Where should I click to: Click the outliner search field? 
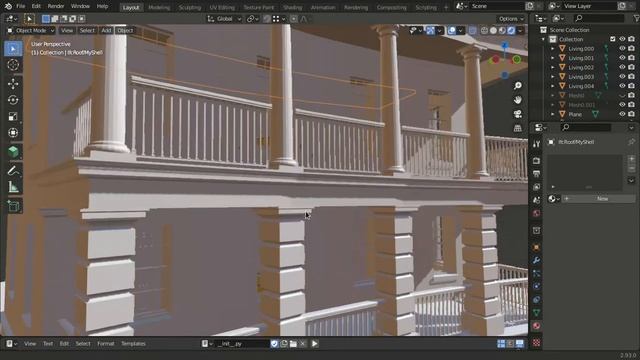[599, 18]
